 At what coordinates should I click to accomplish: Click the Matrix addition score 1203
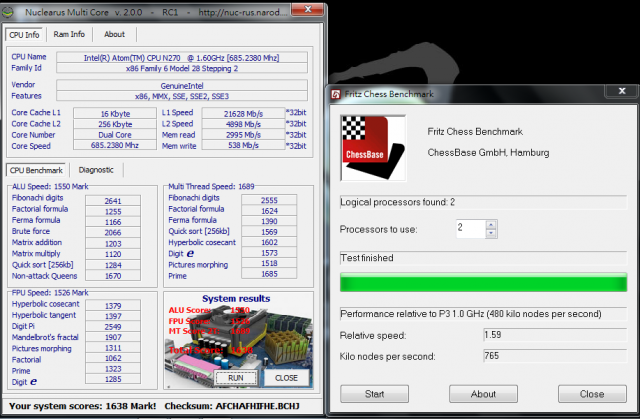(x=113, y=243)
